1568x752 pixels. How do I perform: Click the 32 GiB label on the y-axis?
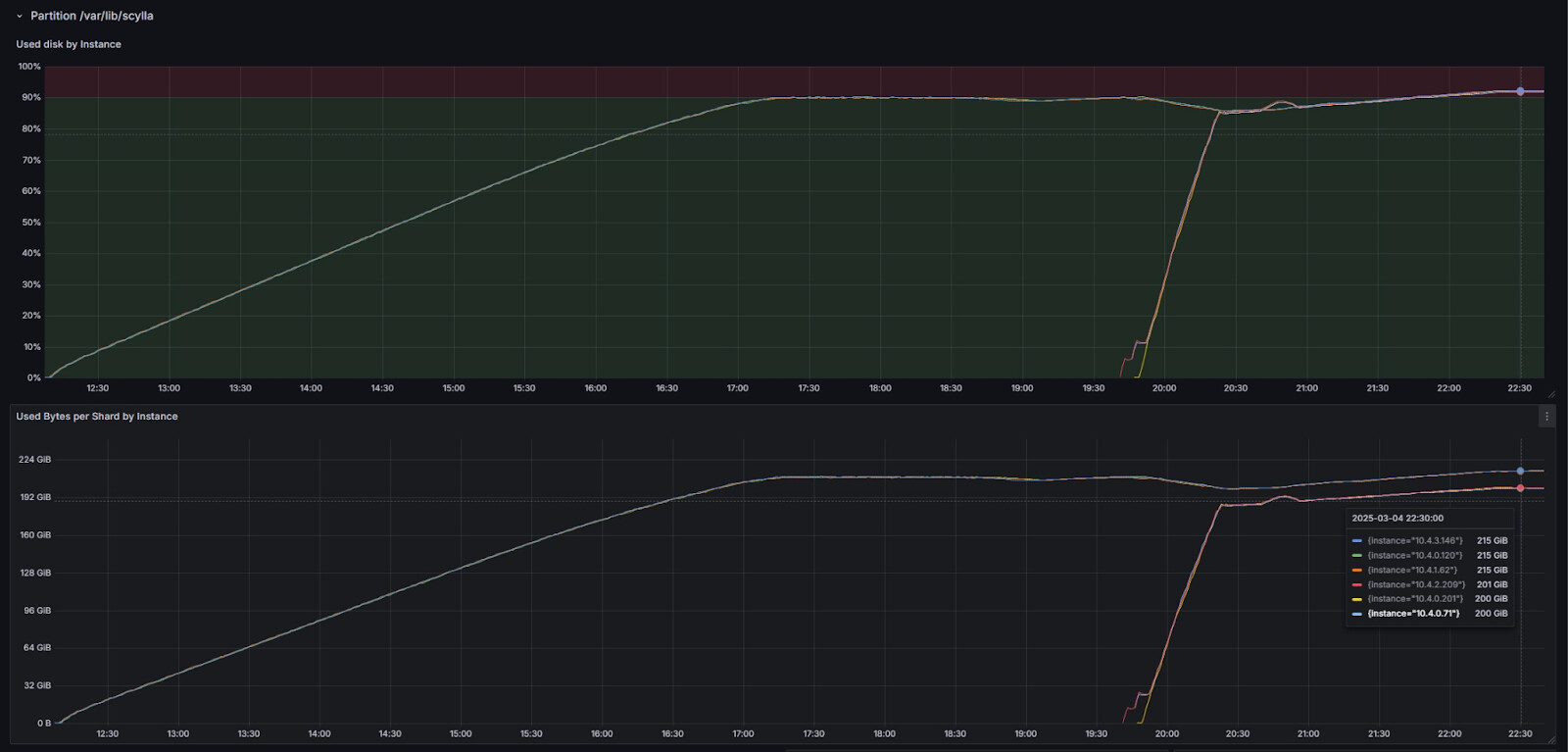tap(37, 685)
